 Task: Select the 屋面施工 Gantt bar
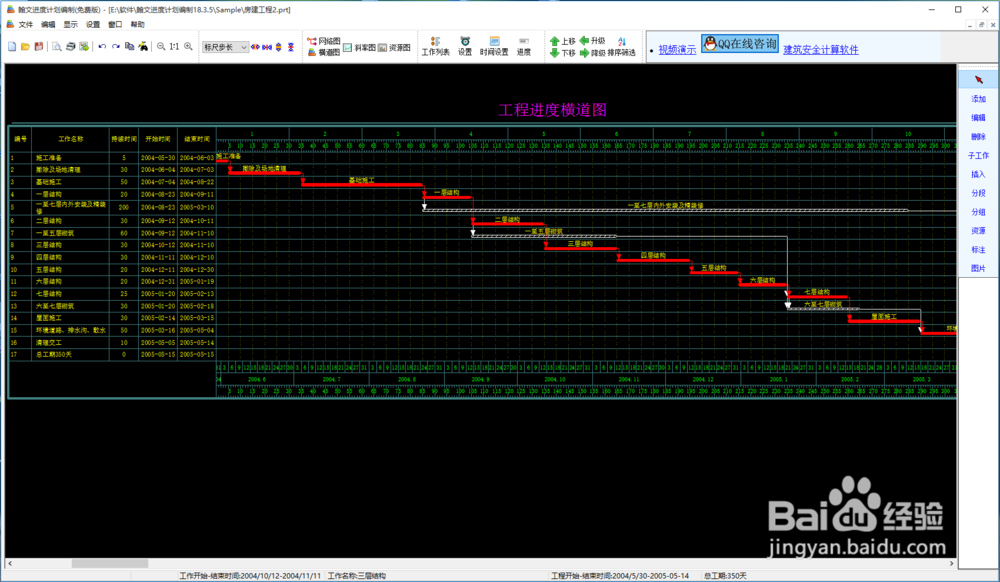point(885,321)
